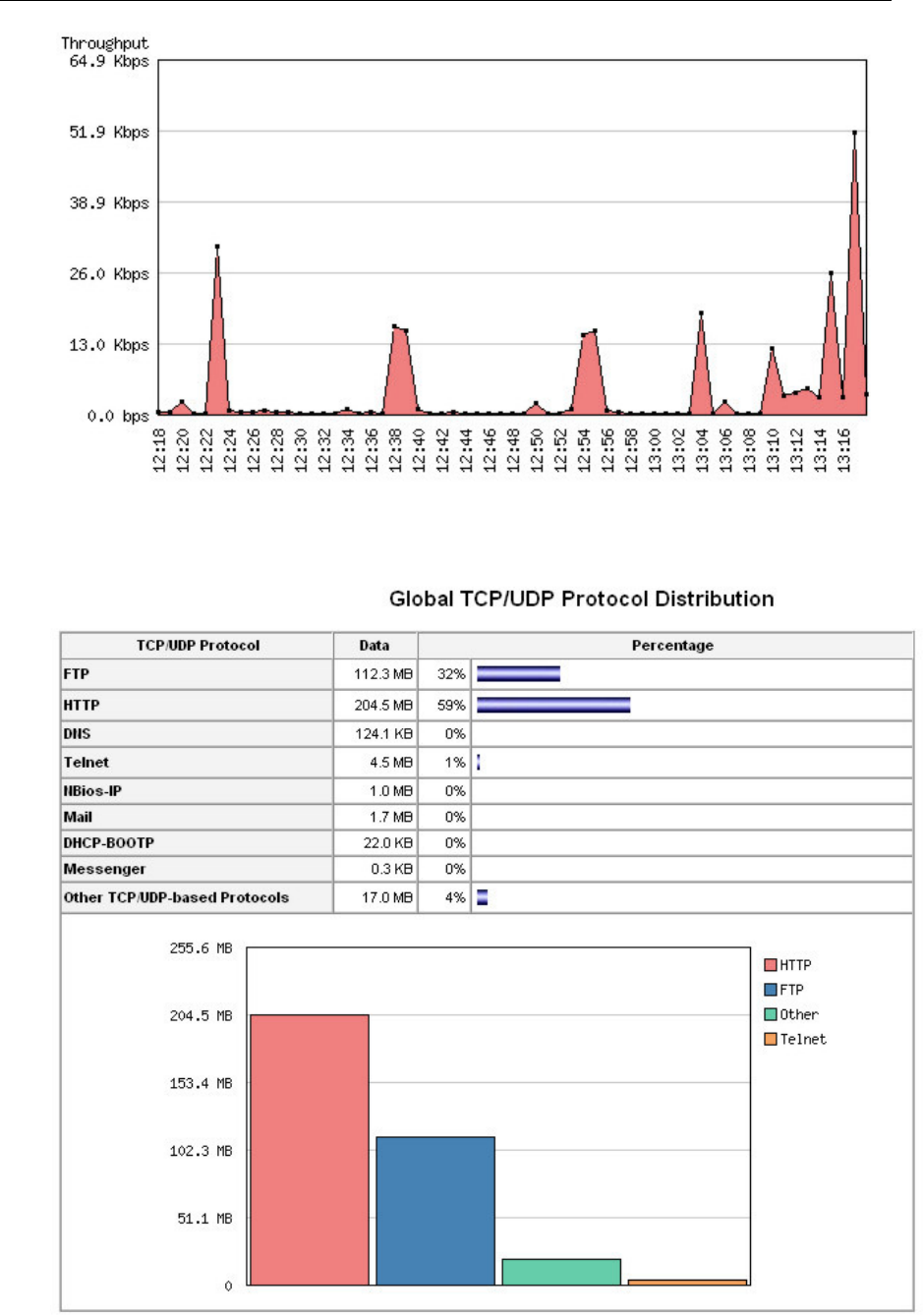Image resolution: width=924 pixels, height=1316 pixels.
Task: Click the throughput peak at 13:04
Action: [x=701, y=314]
